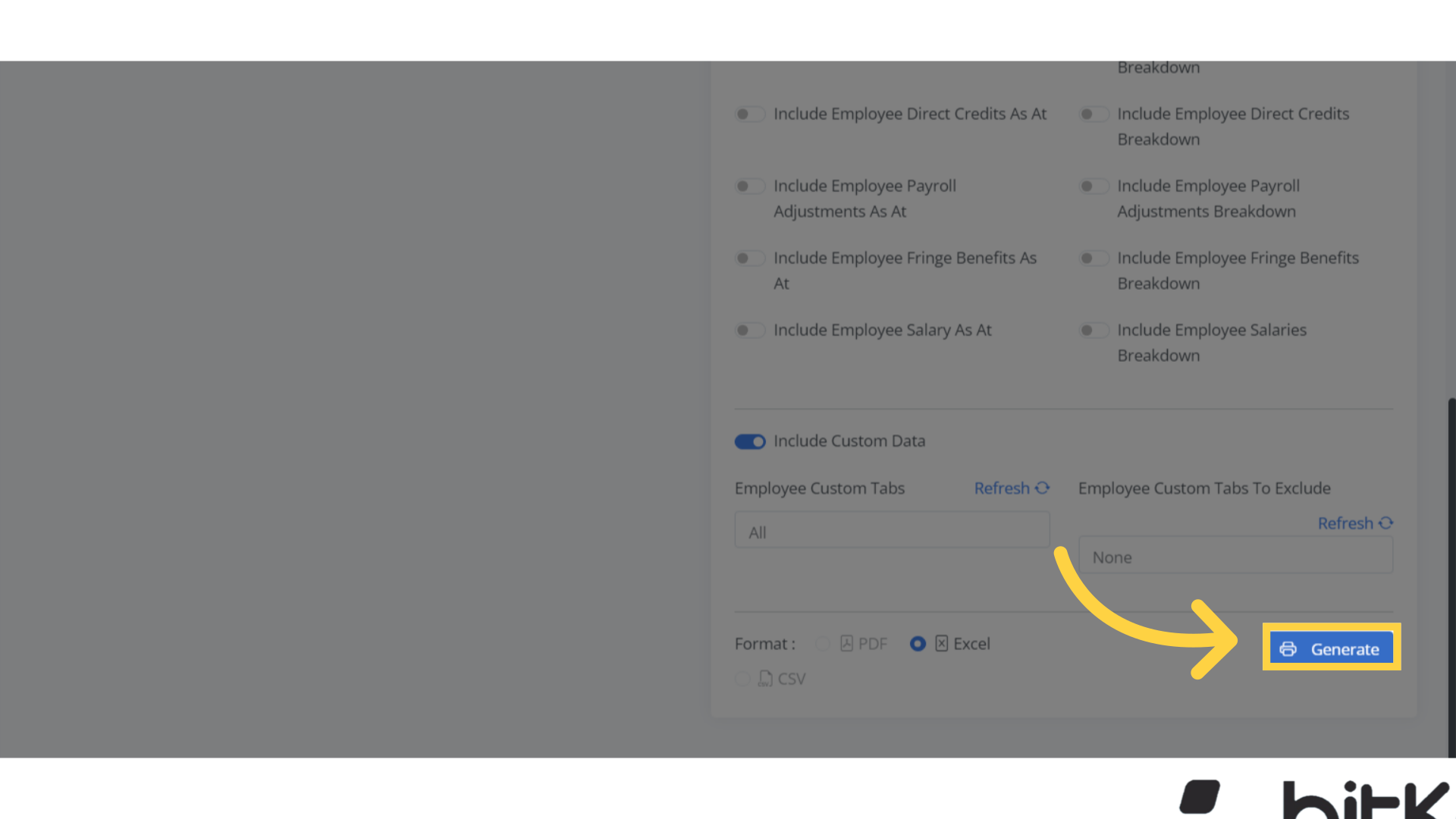The width and height of the screenshot is (1456, 819).
Task: Enable Include Employee Fringe Benefits Breakdown
Action: point(1094,258)
